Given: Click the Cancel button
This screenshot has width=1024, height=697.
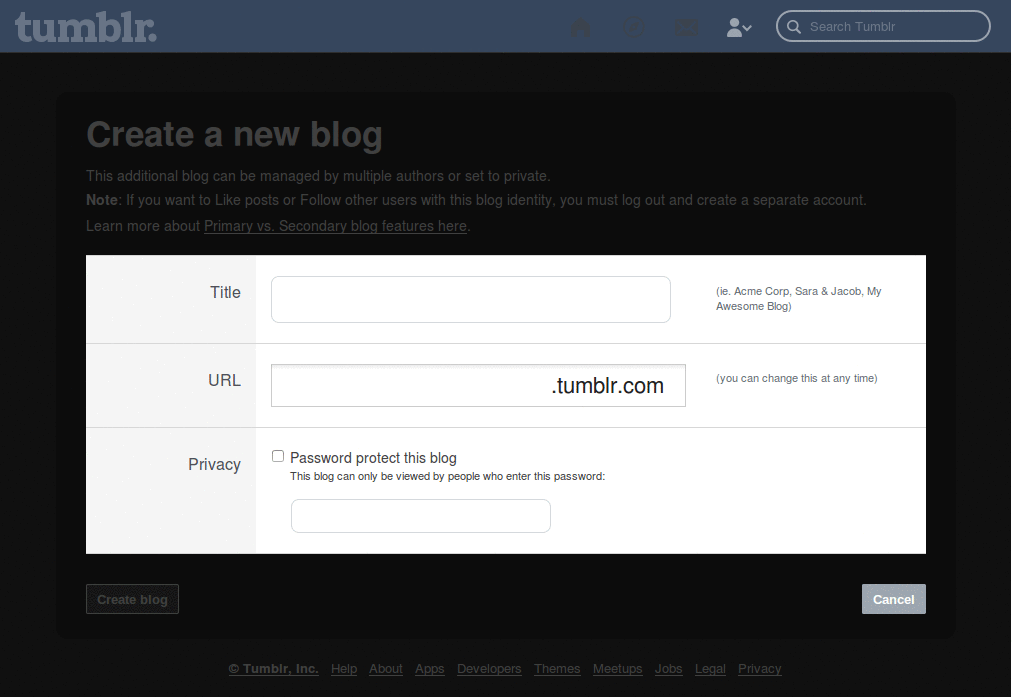Looking at the screenshot, I should pyautogui.click(x=893, y=599).
